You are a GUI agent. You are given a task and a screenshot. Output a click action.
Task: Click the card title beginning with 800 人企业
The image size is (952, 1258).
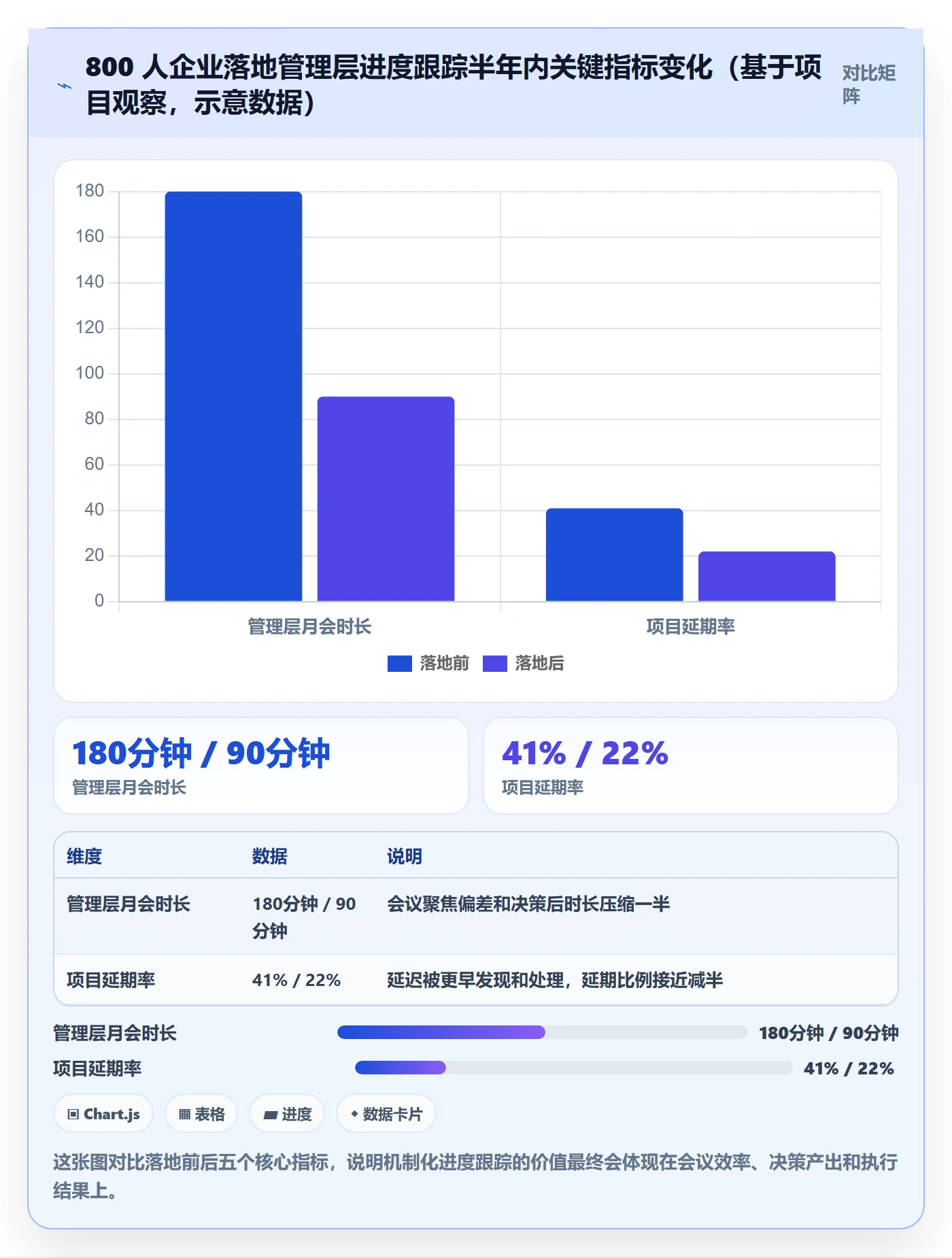(x=454, y=84)
